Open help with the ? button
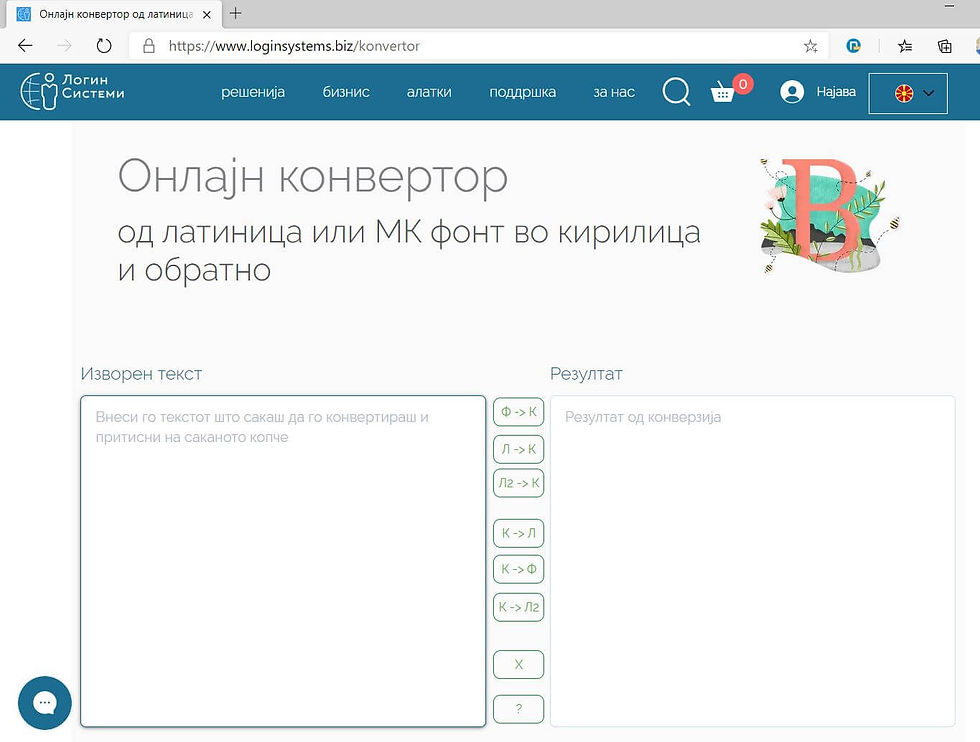The image size is (980, 742). (518, 709)
